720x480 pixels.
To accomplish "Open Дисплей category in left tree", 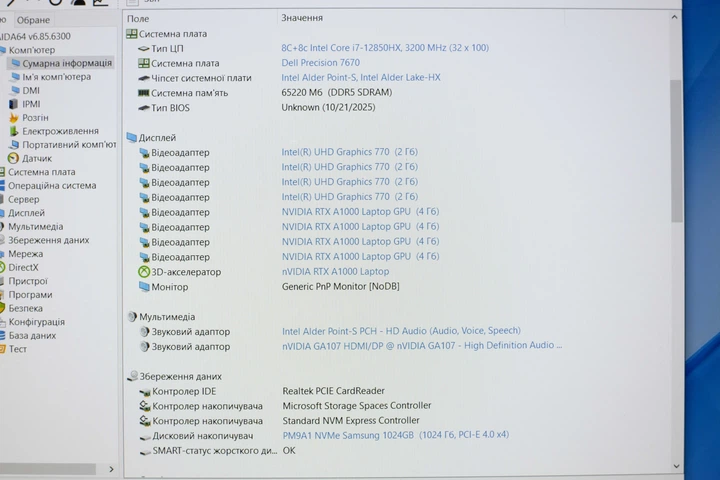I will 26,213.
